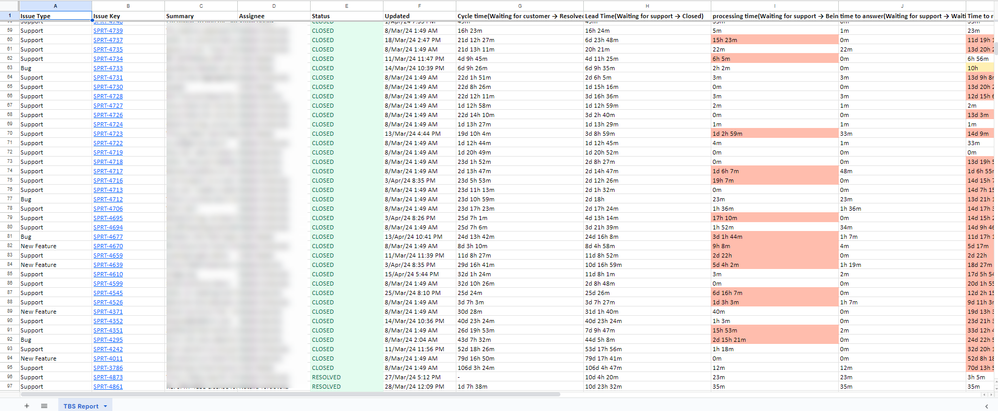
Task: Select New Feature cell in SPRT-4670 row
Action: tap(55, 246)
